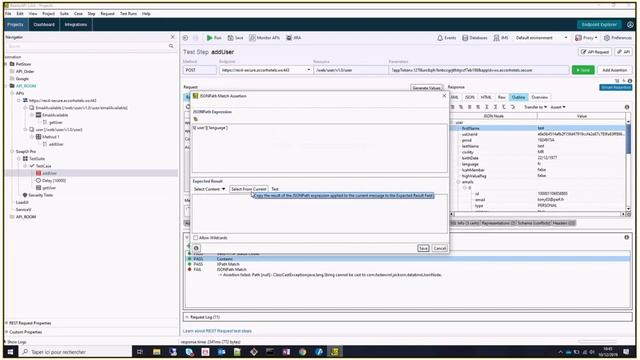Open Monitor APIs from the toolbar
640x360 pixels.
[x=264, y=38]
